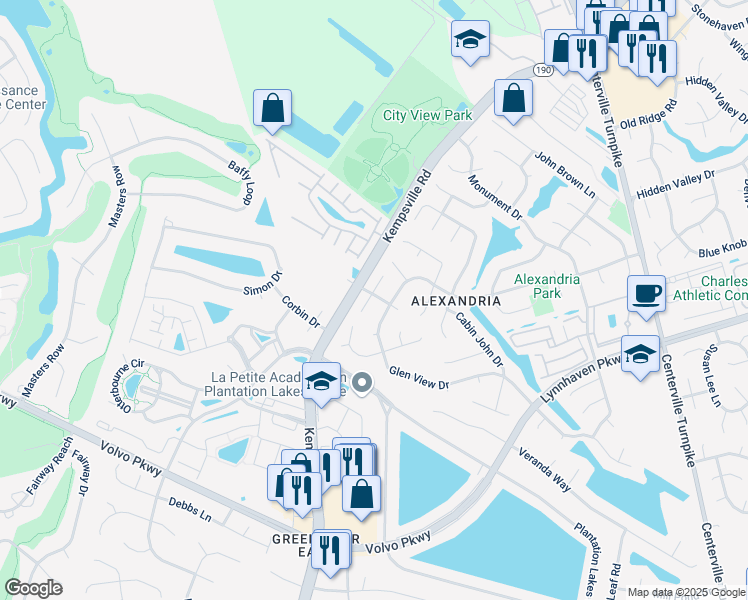748x600 pixels.
Task: Click the Map data ©2025 Google attribution
Action: click(x=687, y=592)
